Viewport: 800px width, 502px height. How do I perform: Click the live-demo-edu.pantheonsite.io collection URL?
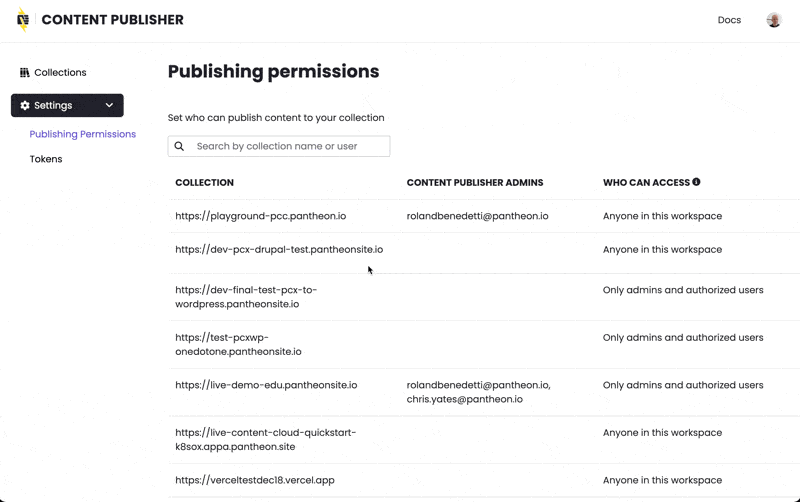[266, 385]
